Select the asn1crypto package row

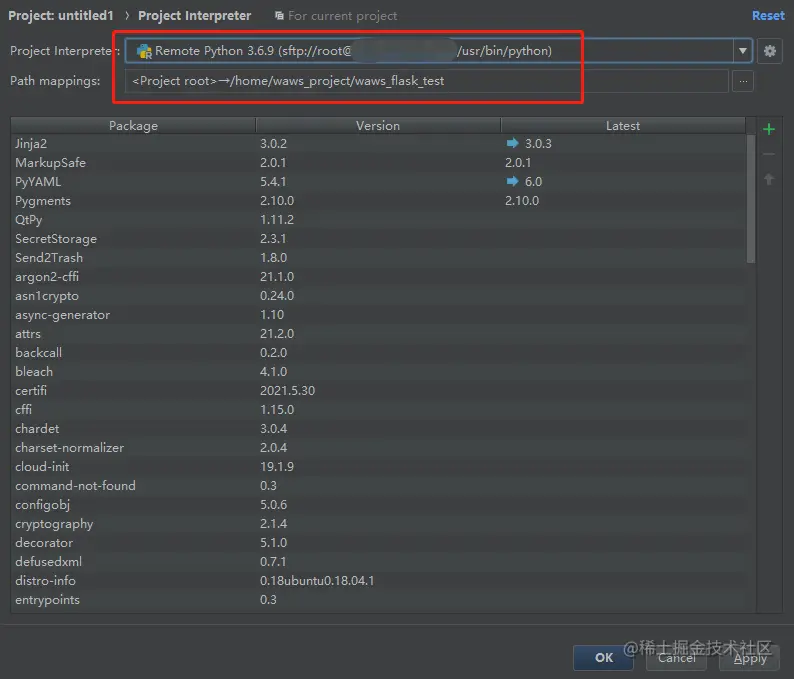378,295
